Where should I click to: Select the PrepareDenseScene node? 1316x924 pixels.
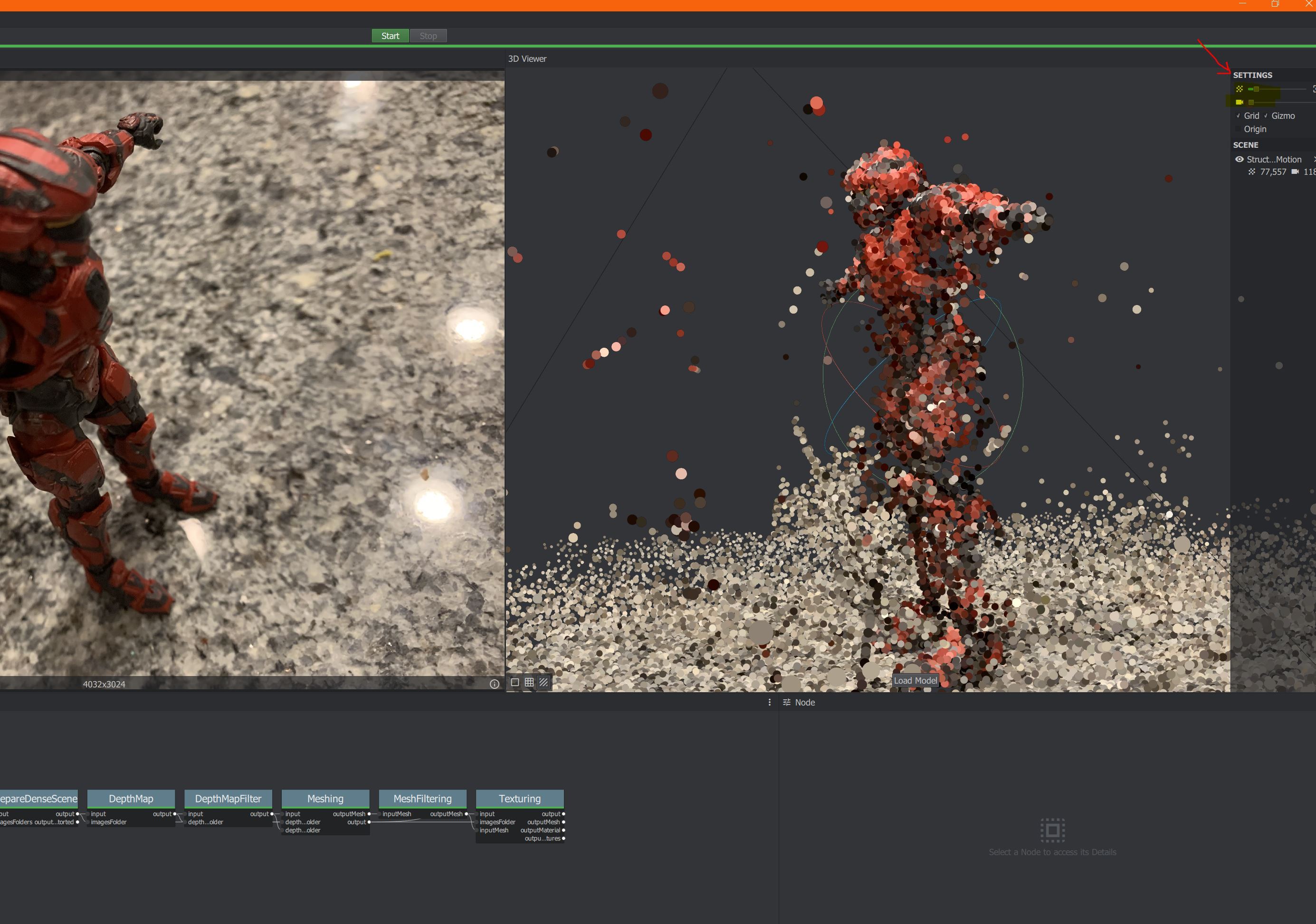click(38, 799)
